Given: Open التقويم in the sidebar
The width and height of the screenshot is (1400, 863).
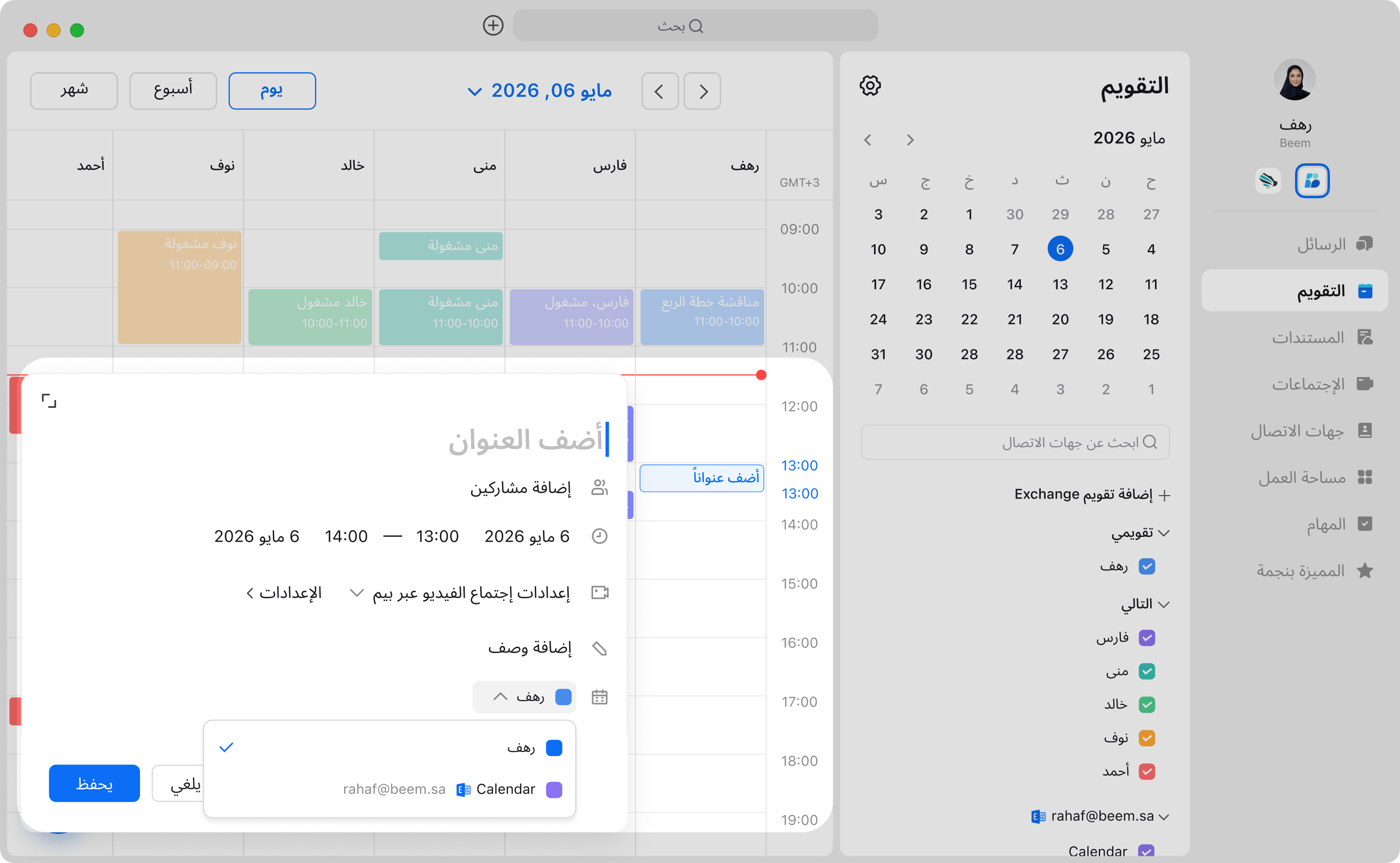Looking at the screenshot, I should pyautogui.click(x=1295, y=291).
